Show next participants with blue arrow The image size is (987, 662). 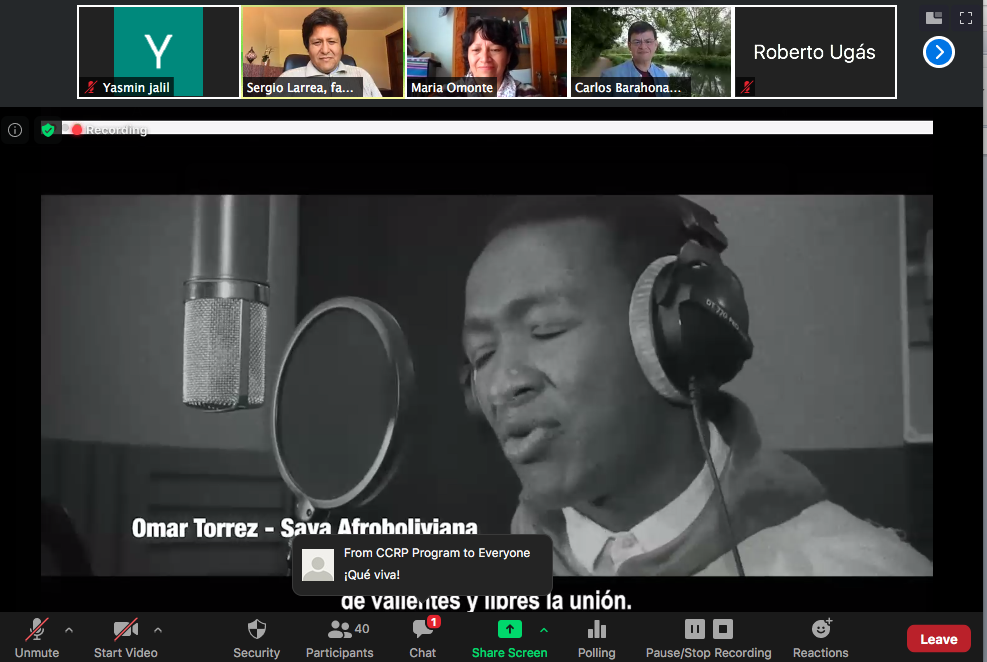tap(938, 52)
